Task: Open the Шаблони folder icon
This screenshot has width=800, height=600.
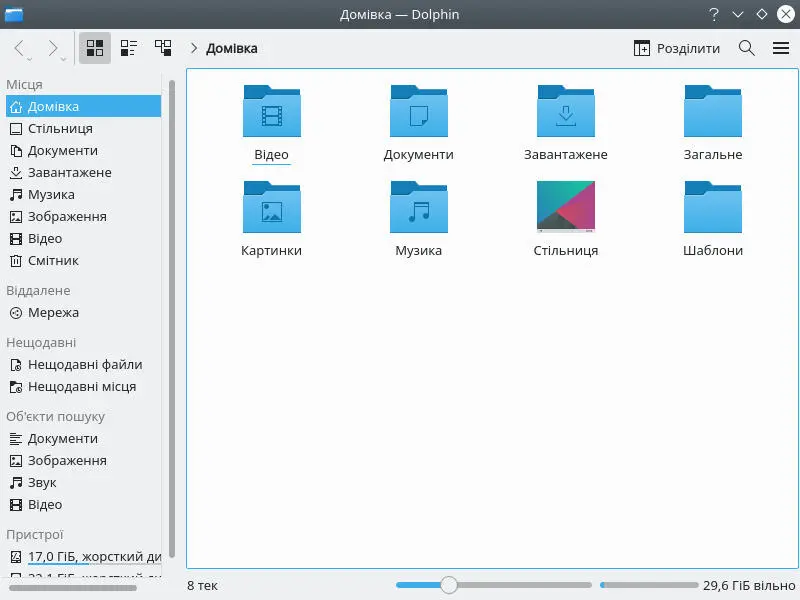Action: [x=713, y=207]
